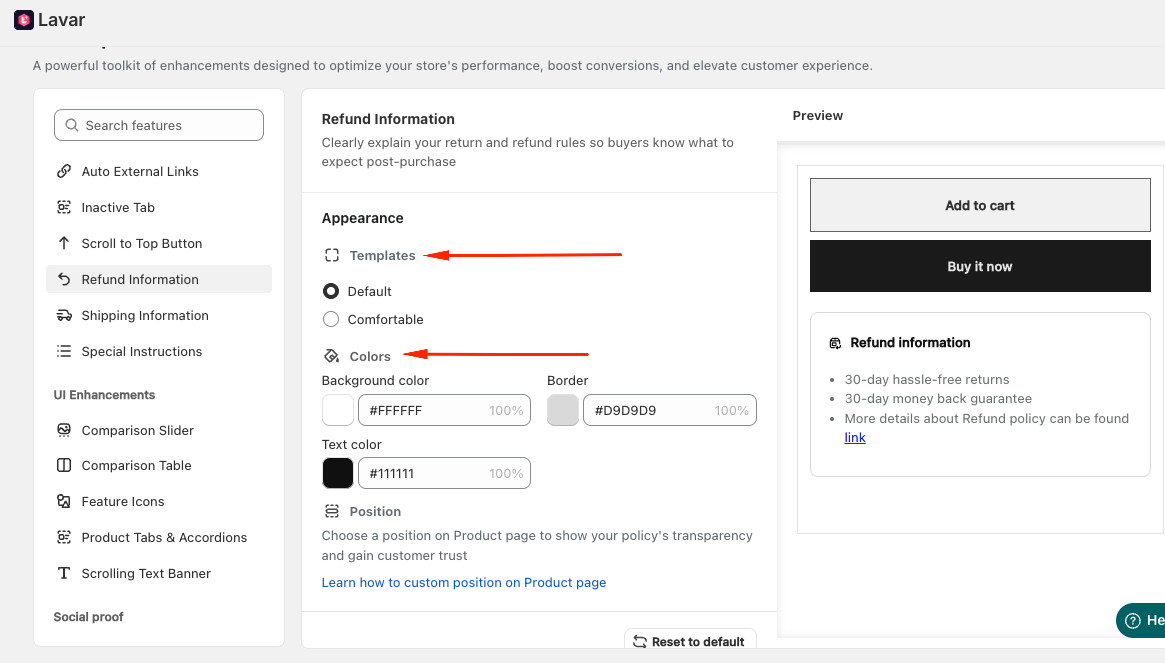Open the Feature Icons feature
Screen dimensions: 1165x663
coord(159,501)
